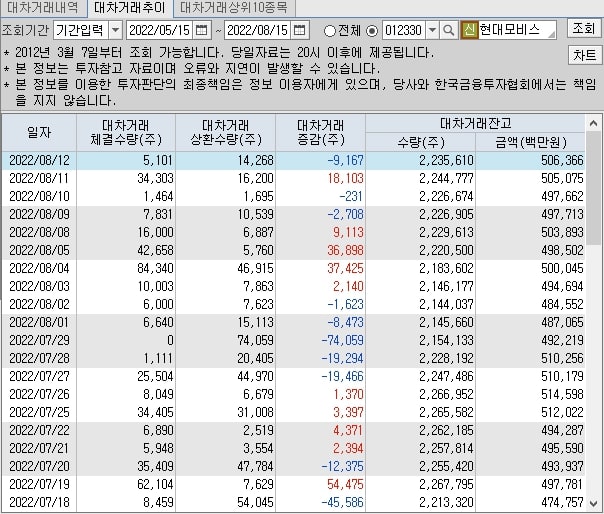Click the 일자 column header
Viewport: 604px width, 514px height.
pos(39,133)
